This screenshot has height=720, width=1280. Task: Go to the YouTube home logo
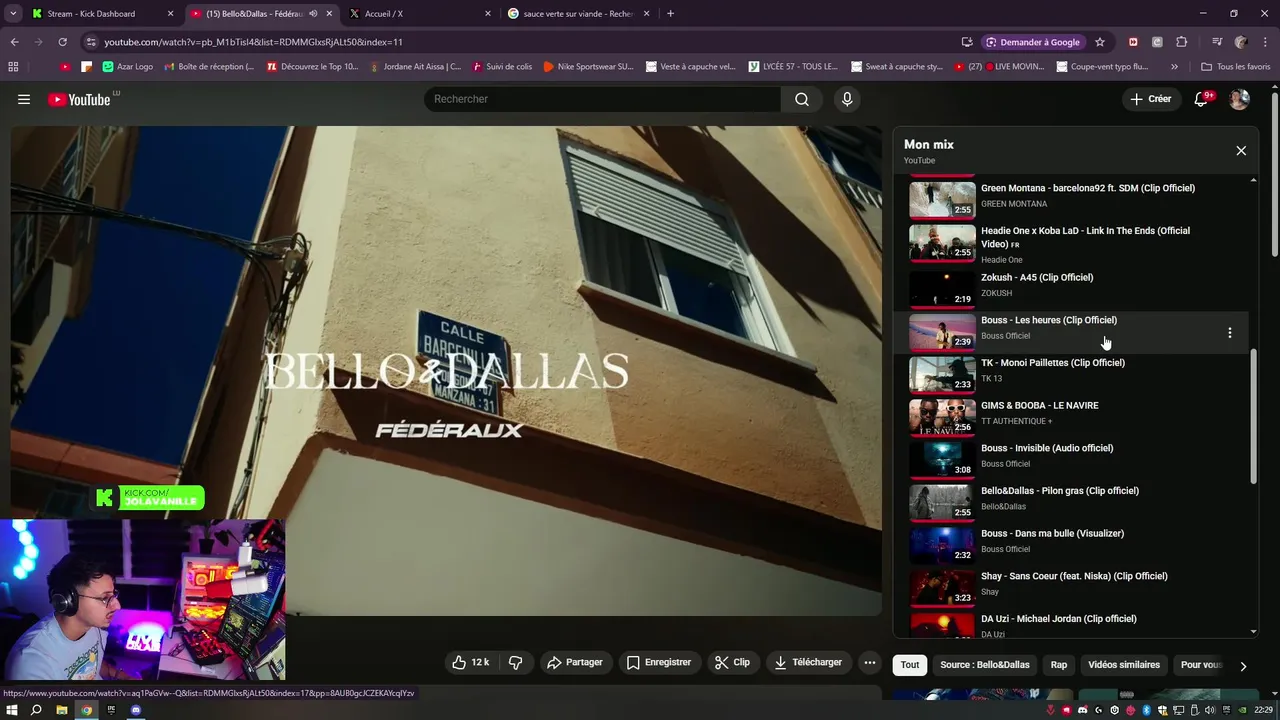click(x=79, y=99)
